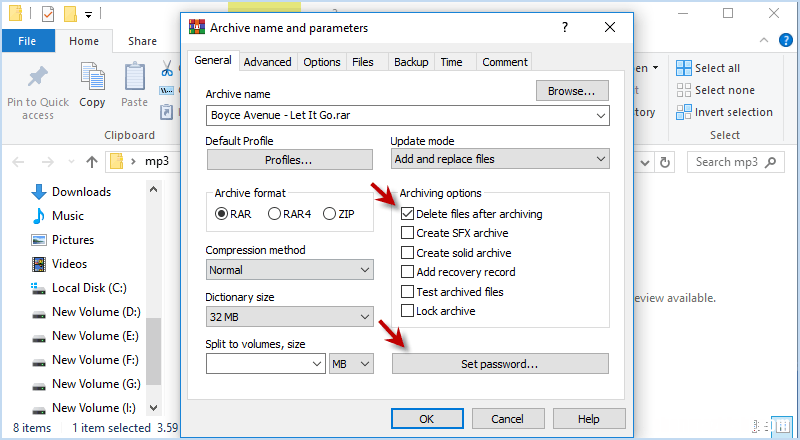Viewport: 800px width, 440px height.
Task: Click the Paste clipboard icon
Action: click(135, 77)
